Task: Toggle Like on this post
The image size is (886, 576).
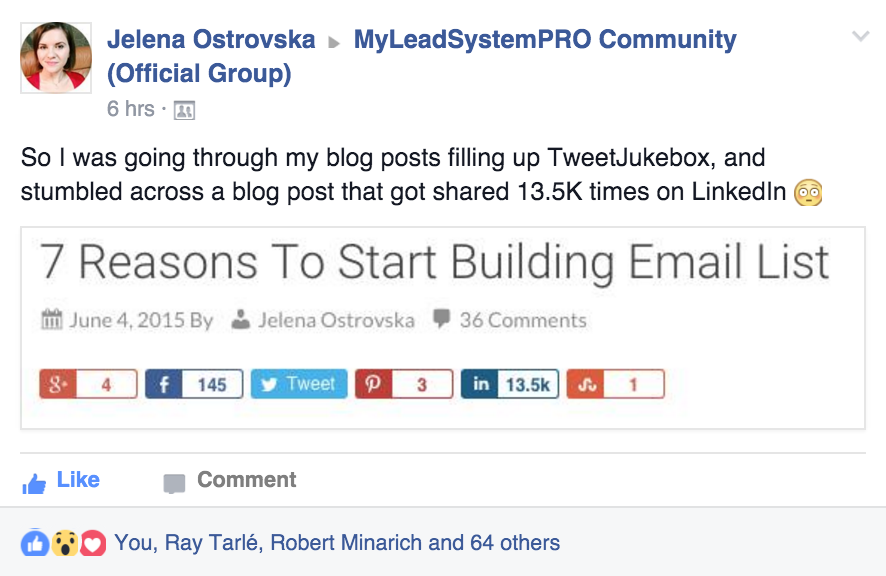Action: 61,481
